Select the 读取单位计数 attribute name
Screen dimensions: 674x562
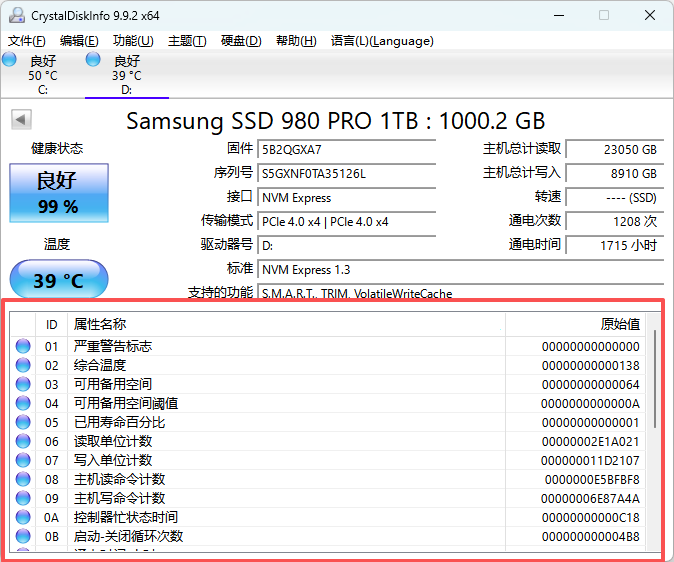click(x=113, y=441)
